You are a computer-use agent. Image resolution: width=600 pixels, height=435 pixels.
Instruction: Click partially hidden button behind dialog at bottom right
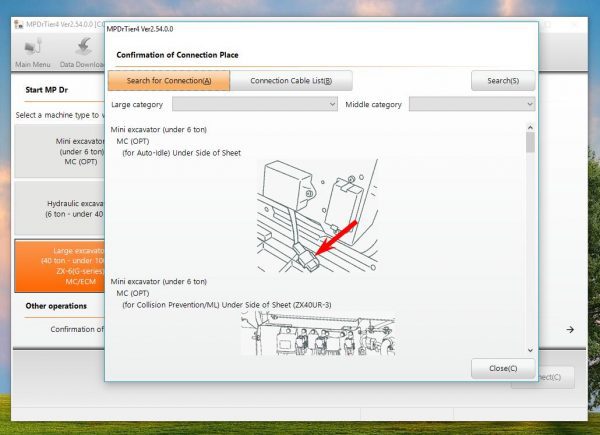coord(556,378)
